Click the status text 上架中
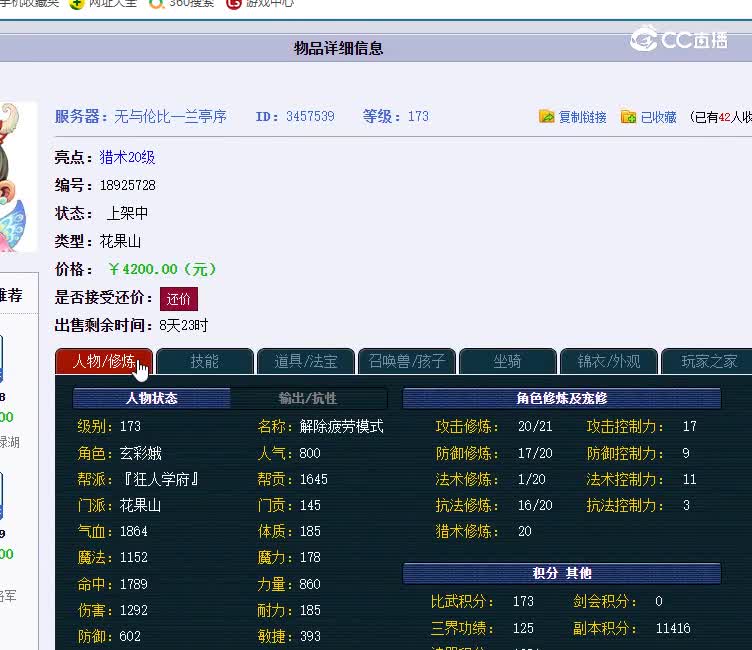This screenshot has height=650, width=752. point(127,213)
